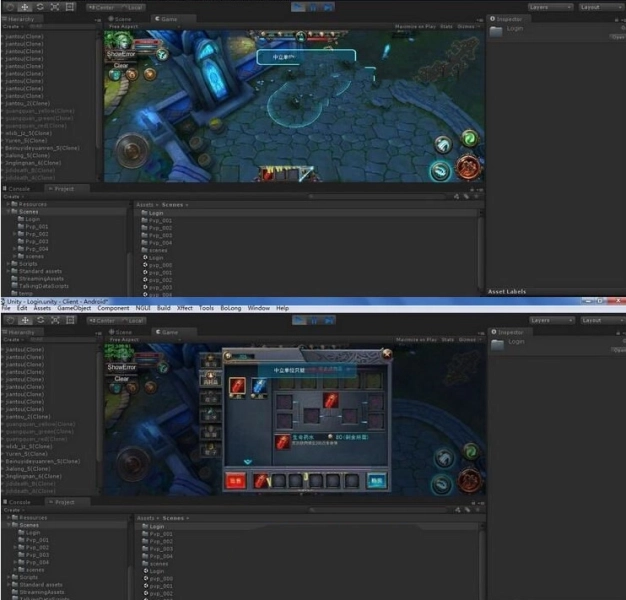
Task: Select the red potion item in shop list
Action: [x=237, y=386]
